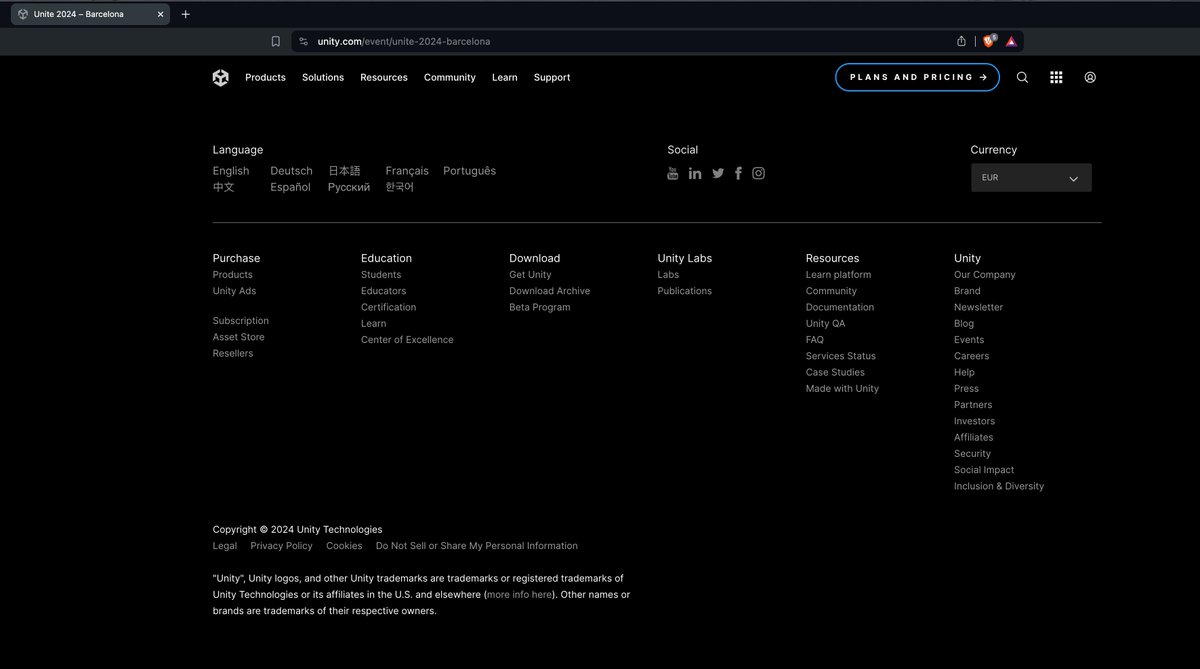The height and width of the screenshot is (669, 1200).
Task: Open the Learn menu in header
Action: coord(505,77)
